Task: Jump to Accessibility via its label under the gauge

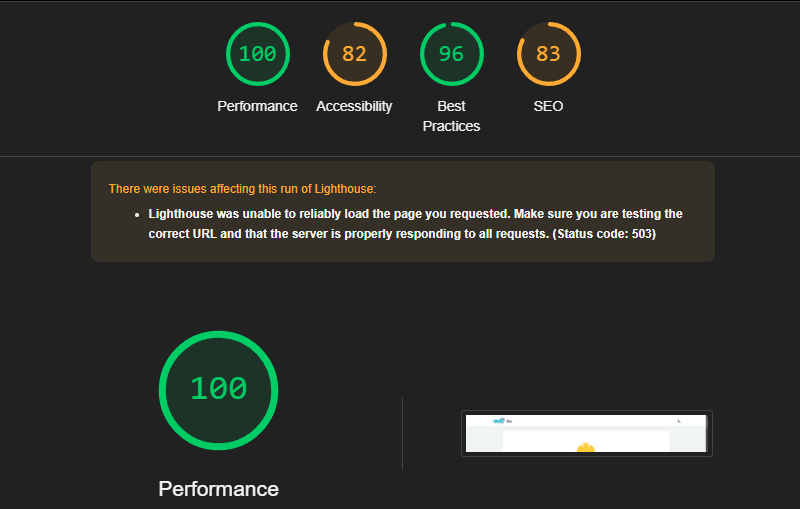Action: point(354,106)
